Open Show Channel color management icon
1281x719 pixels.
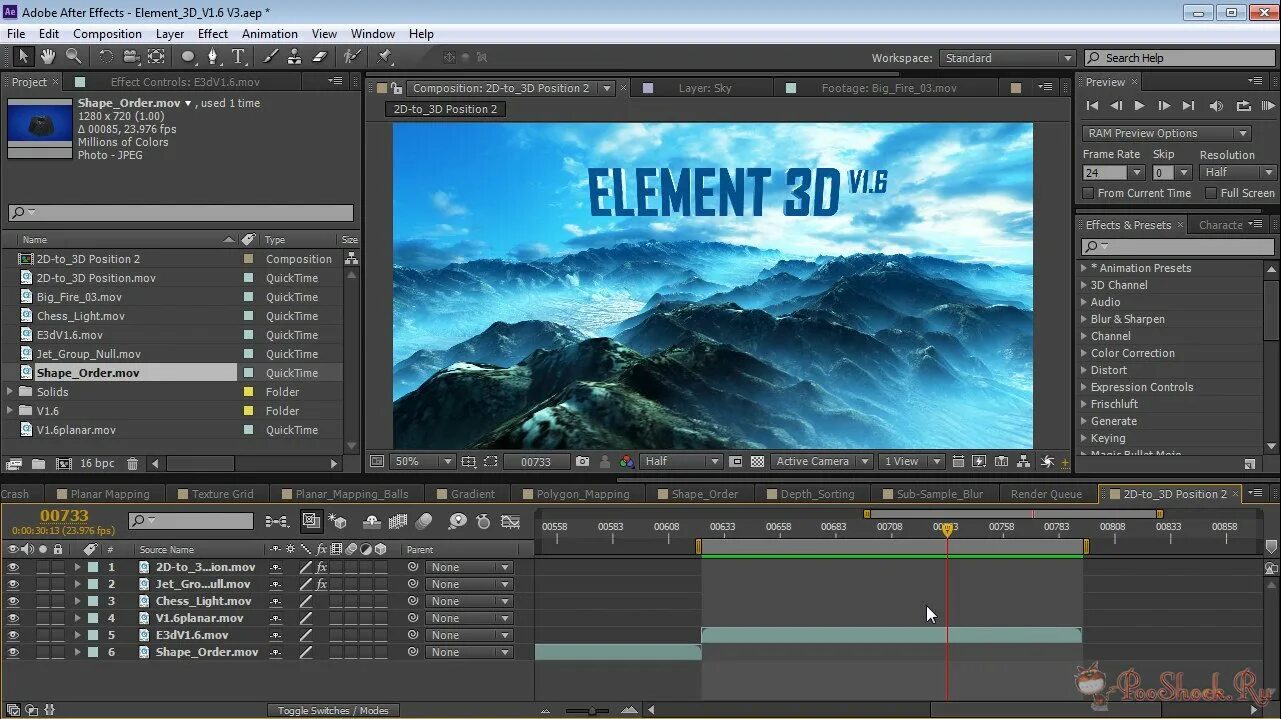[627, 461]
